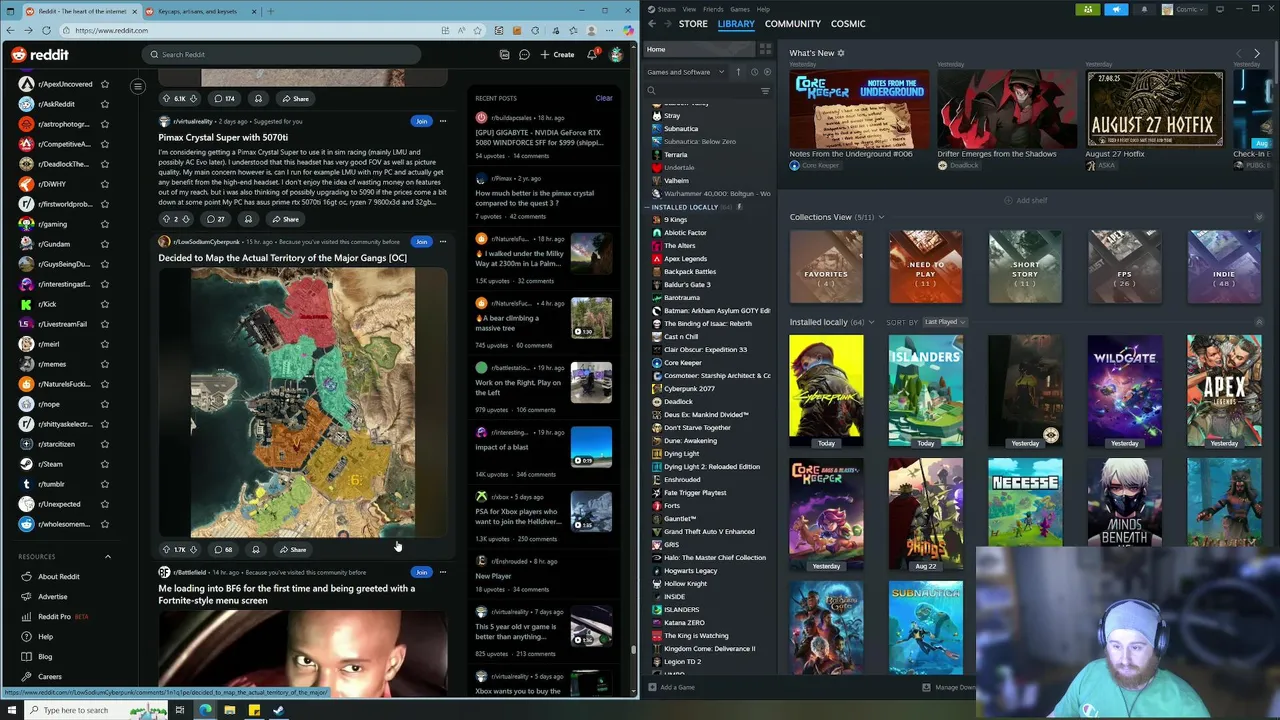Favorite this page with Edge star icon
1280x720 pixels.
477,30
